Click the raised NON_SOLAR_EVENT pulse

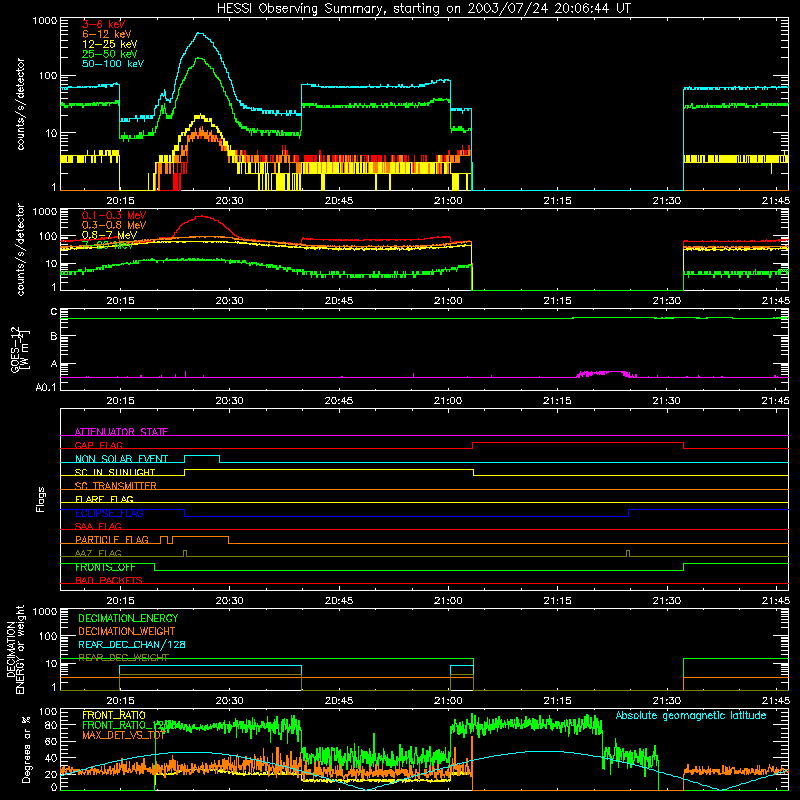(202, 456)
